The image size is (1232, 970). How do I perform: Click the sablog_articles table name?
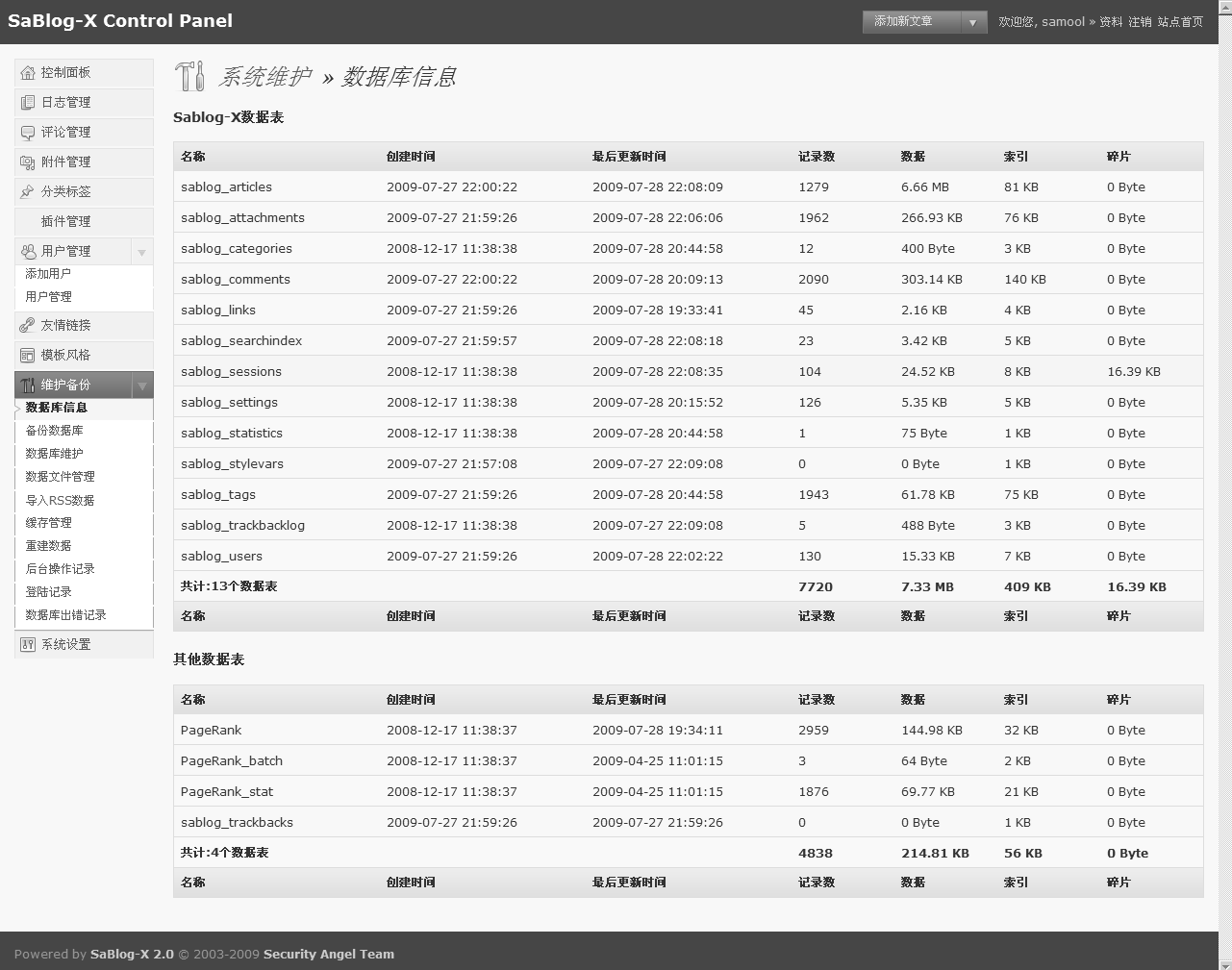coord(226,187)
